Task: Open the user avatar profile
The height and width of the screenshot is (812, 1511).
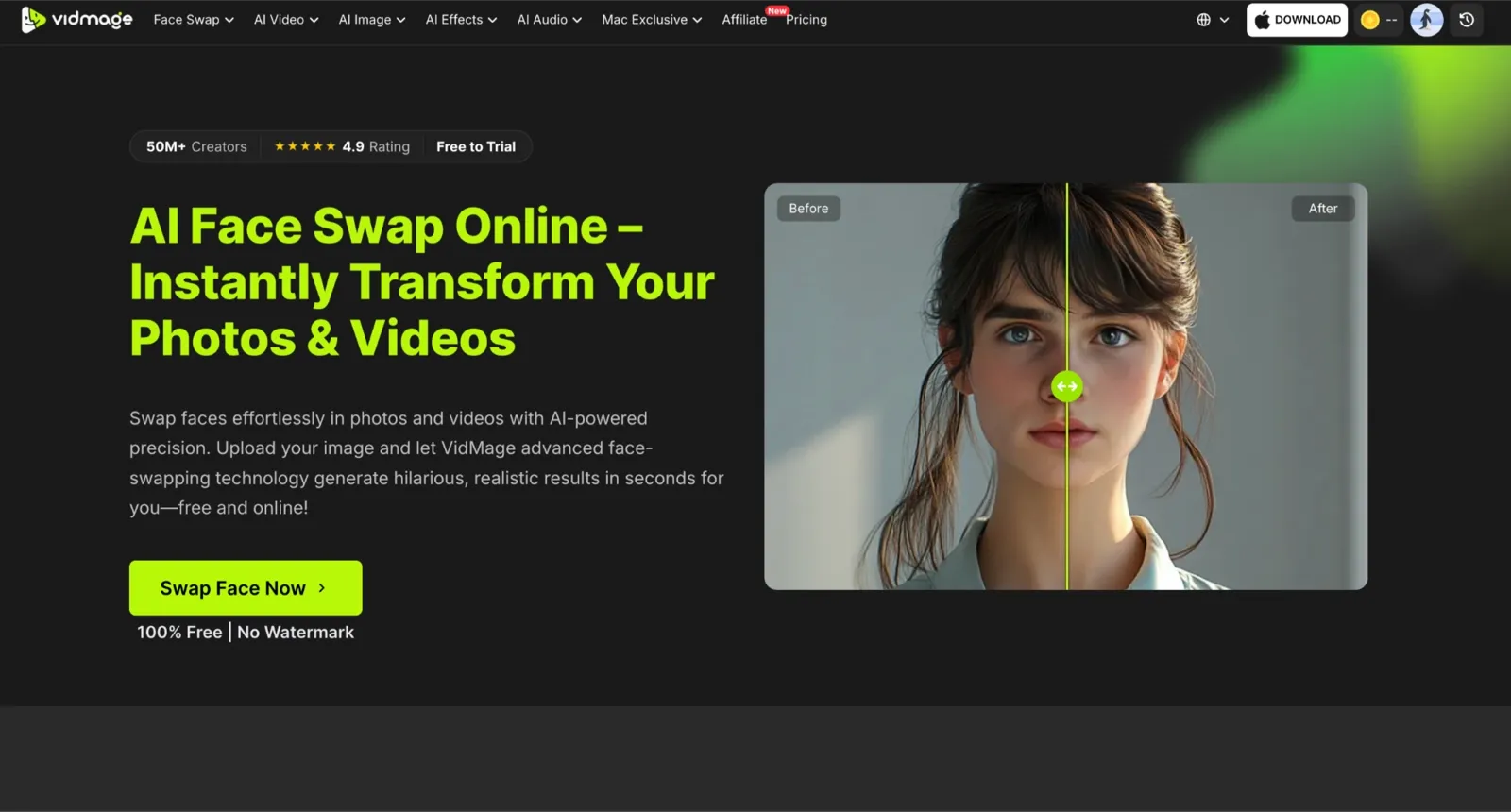Action: (1426, 20)
